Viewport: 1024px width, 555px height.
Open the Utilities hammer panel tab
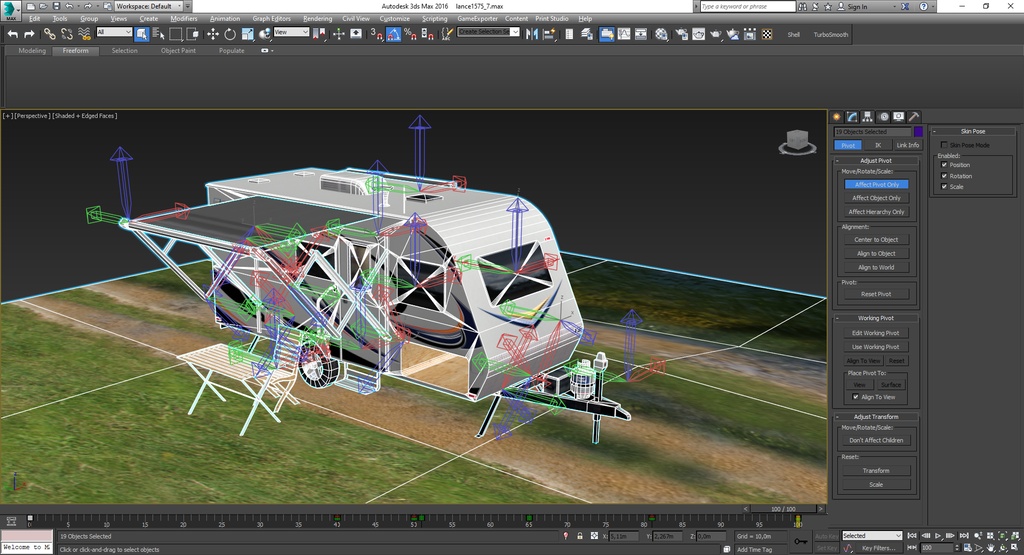pyautogui.click(x=914, y=117)
